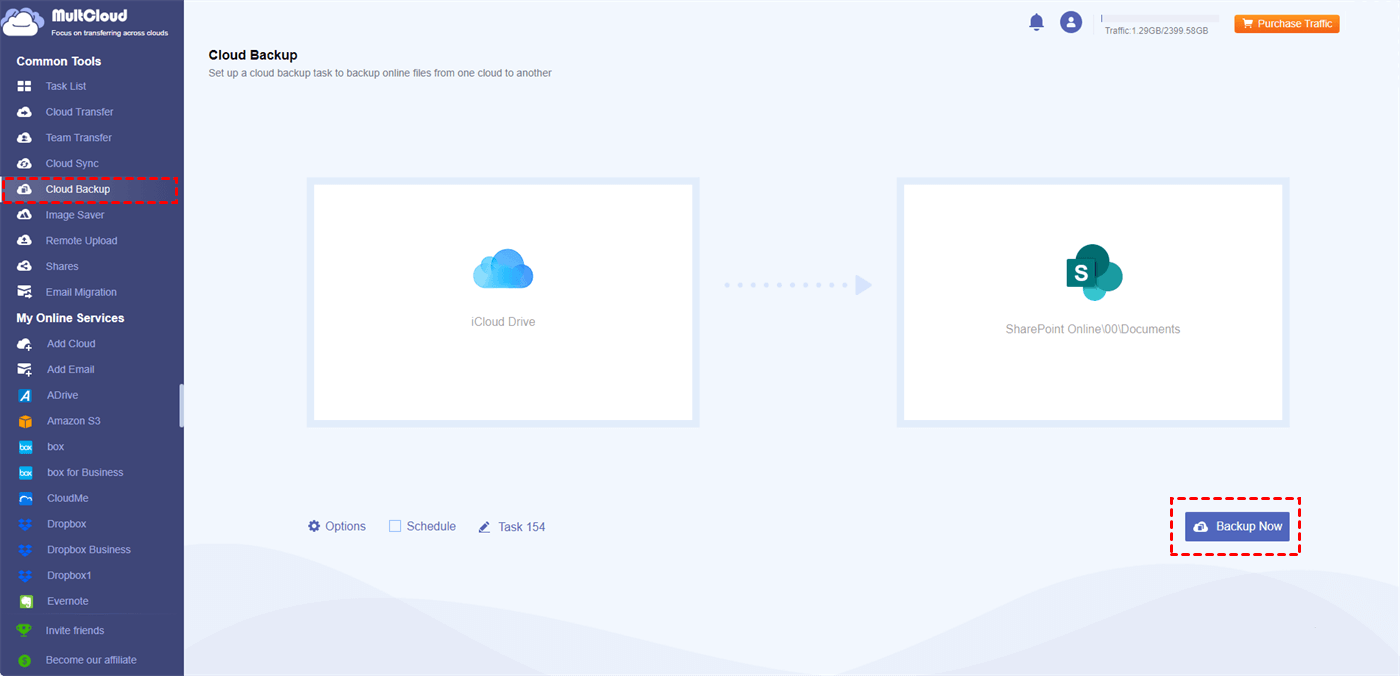Click Traffic:1.29GB/2399.58GB text

tap(1157, 31)
